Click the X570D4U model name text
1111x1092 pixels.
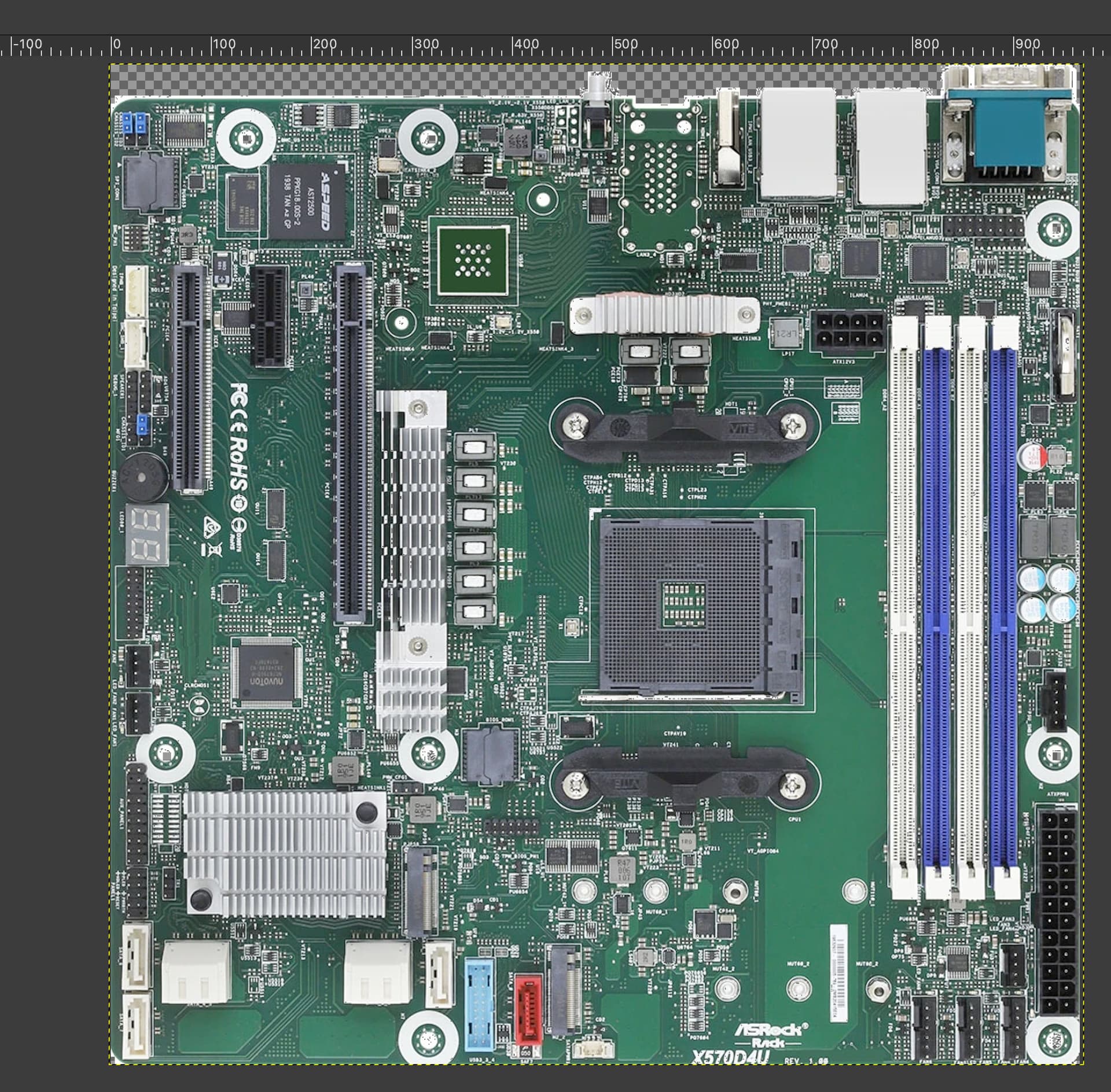(730, 1057)
